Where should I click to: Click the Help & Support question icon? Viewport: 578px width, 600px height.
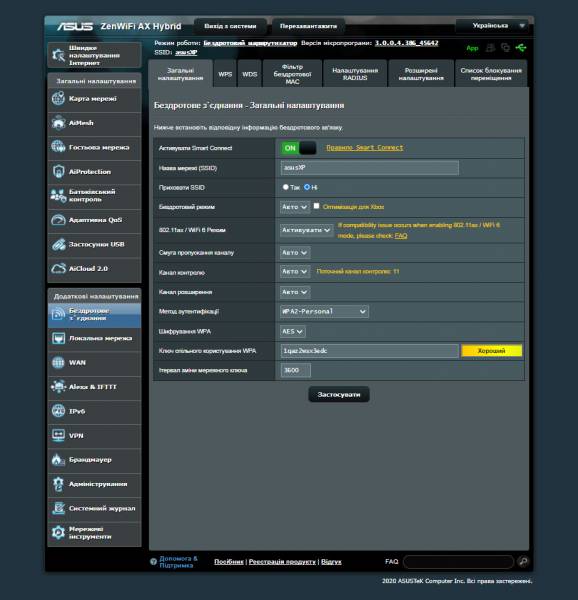pyautogui.click(x=153, y=562)
